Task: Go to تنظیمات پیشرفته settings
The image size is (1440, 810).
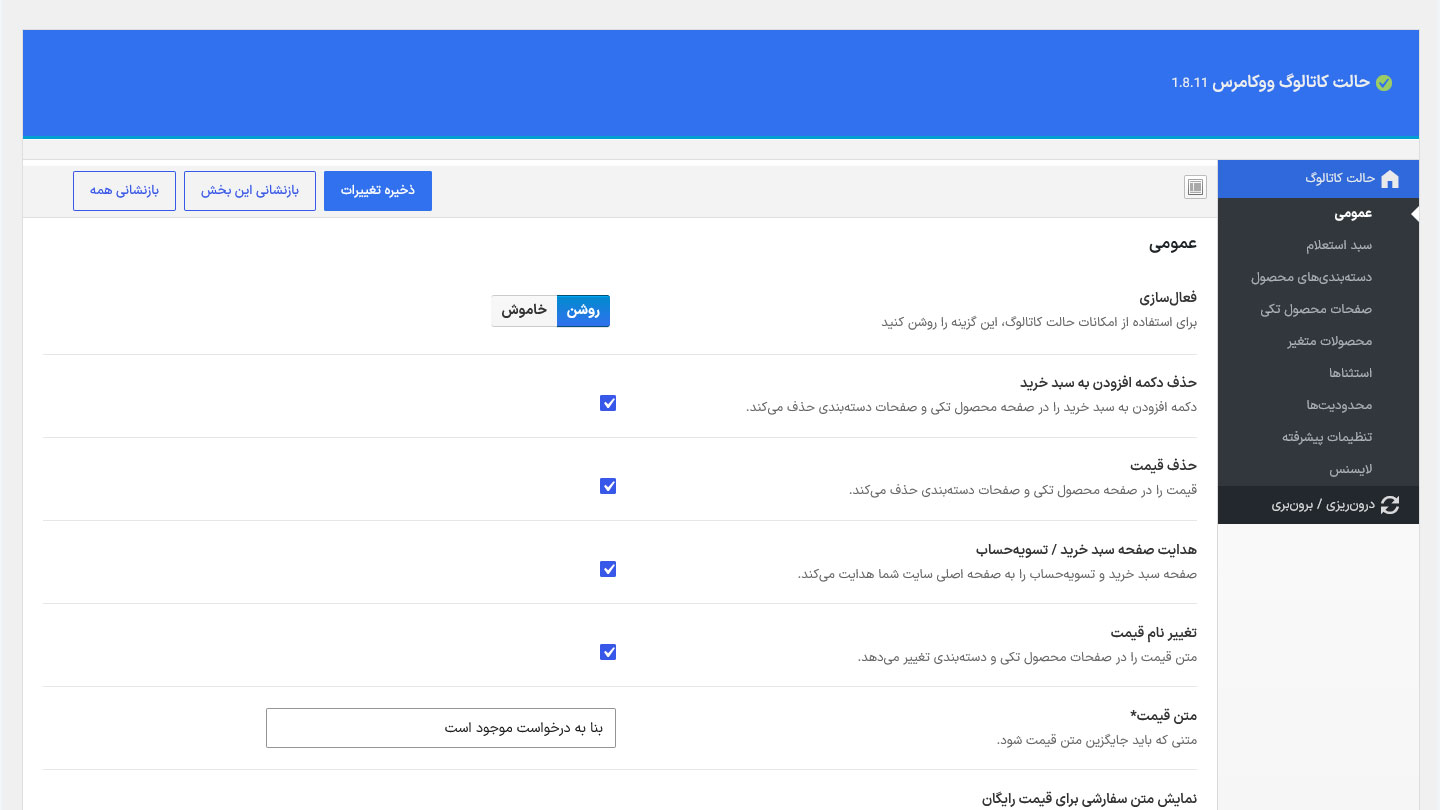Action: coord(1318,438)
